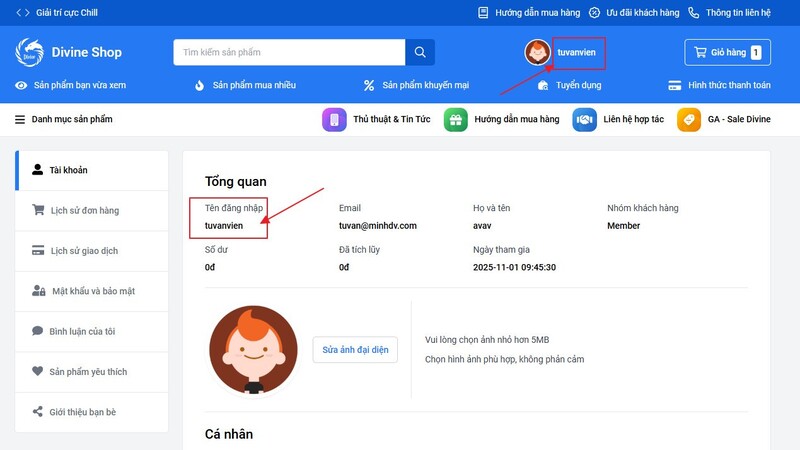Viewport: 800px width, 450px height.
Task: Click the cart count badge 1
Action: pyautogui.click(x=756, y=52)
